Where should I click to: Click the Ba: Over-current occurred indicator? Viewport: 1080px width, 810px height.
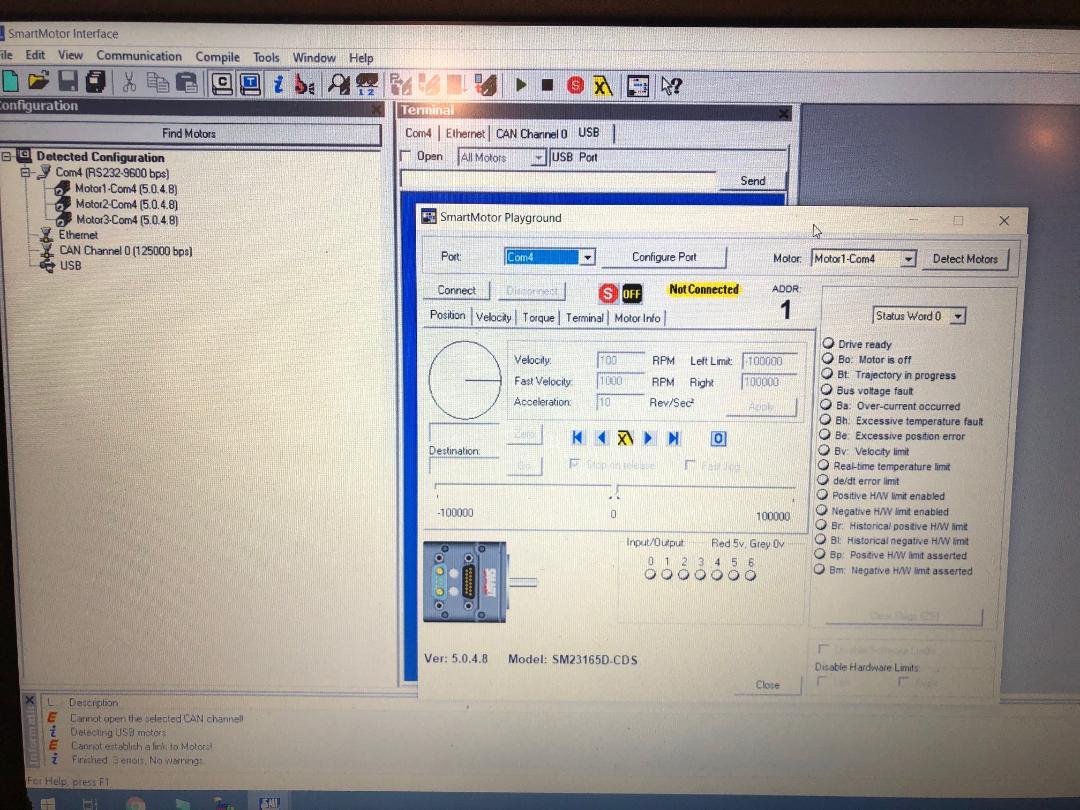(x=825, y=404)
